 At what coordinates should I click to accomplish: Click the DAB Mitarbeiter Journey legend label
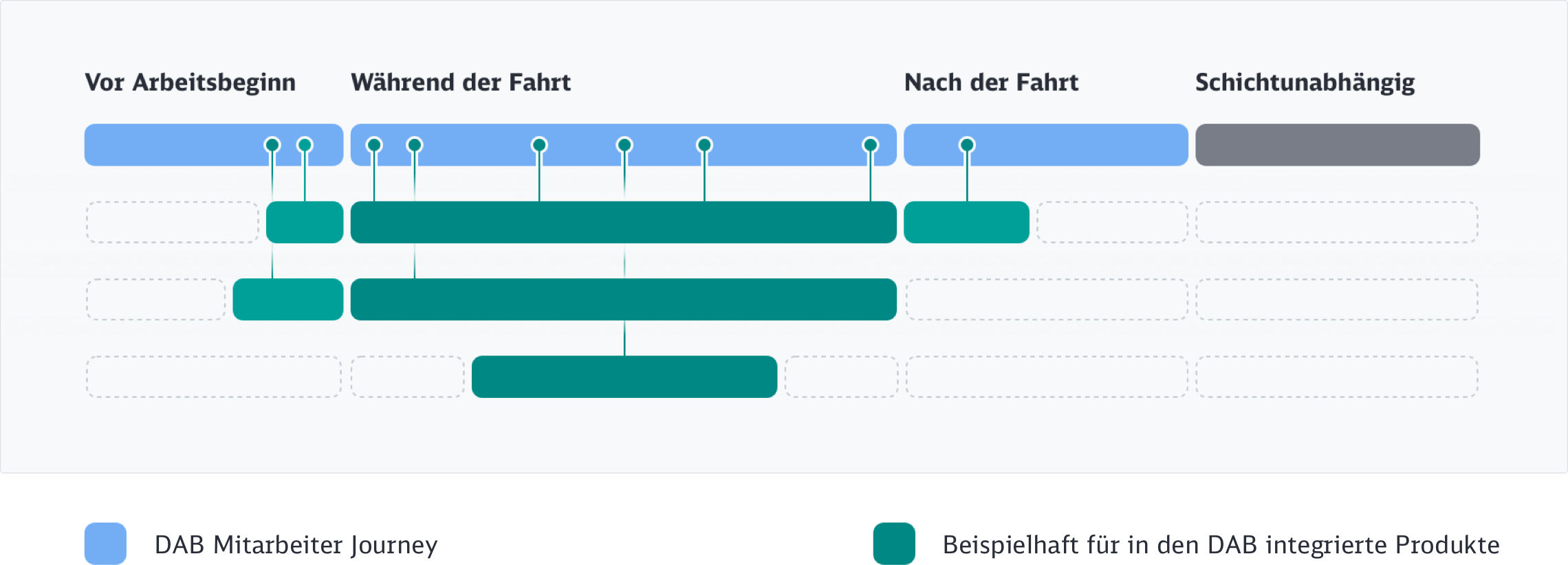(x=296, y=545)
